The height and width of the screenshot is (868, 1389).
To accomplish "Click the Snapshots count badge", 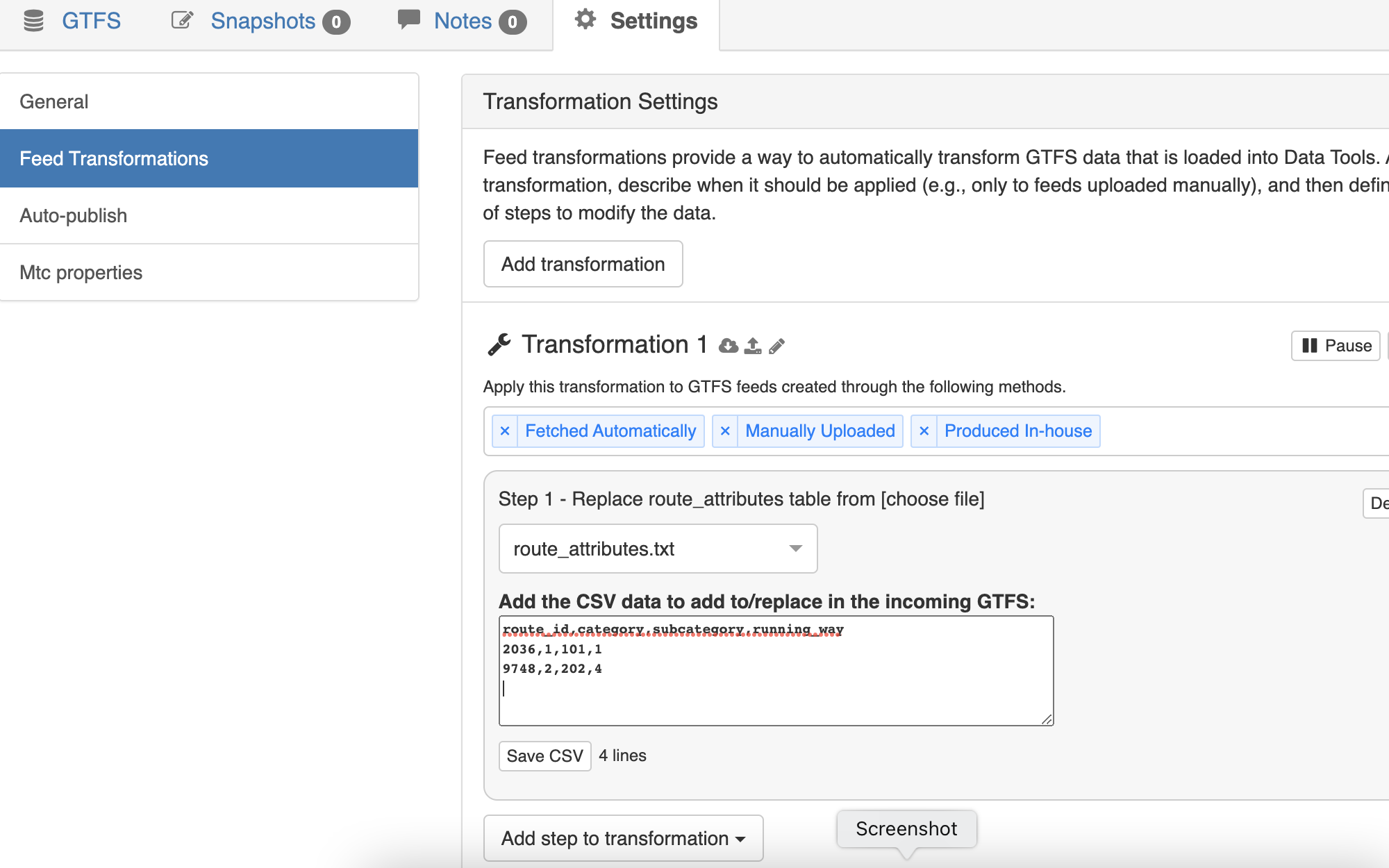I will point(336,22).
